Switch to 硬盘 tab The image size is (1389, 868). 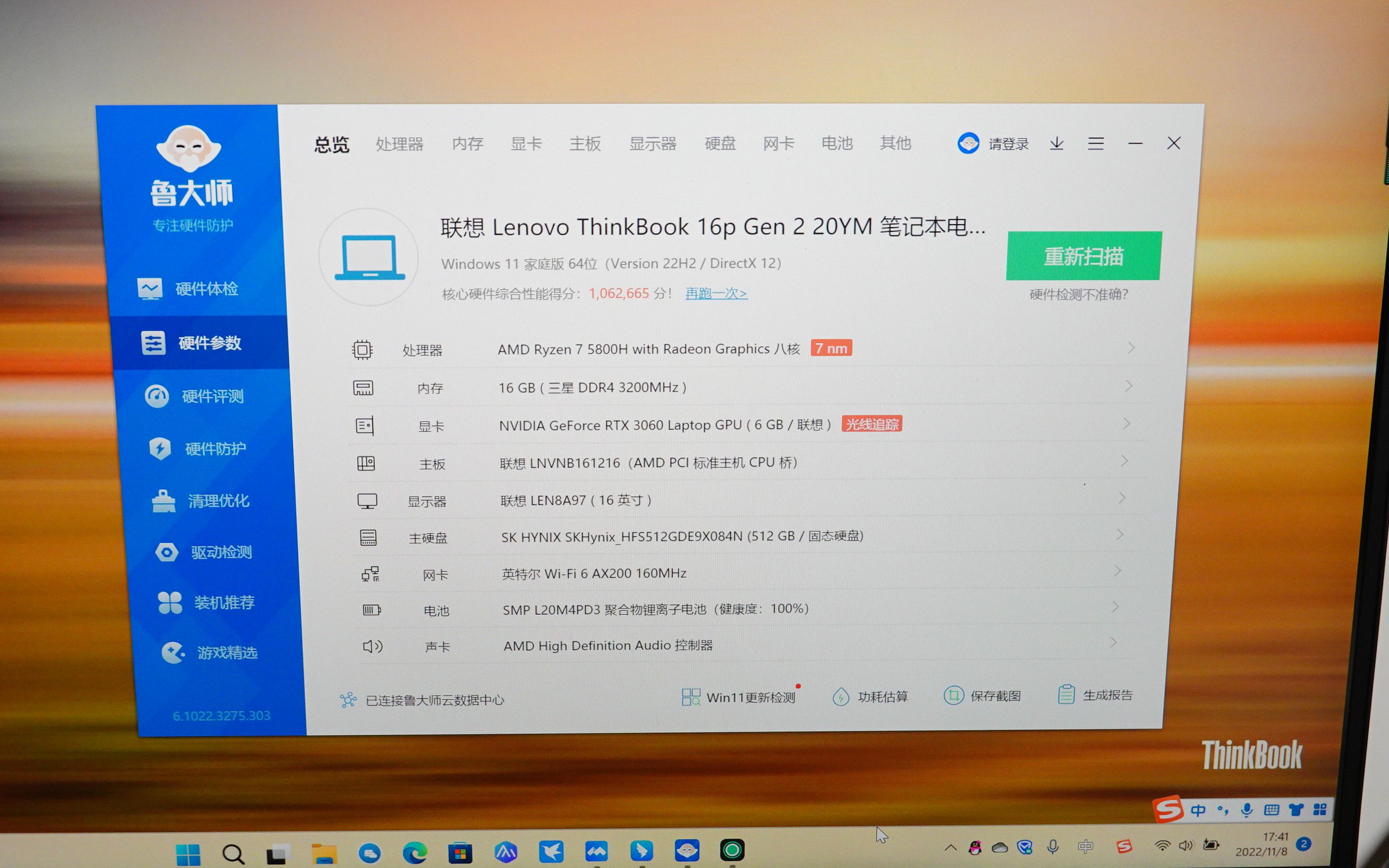pos(720,144)
